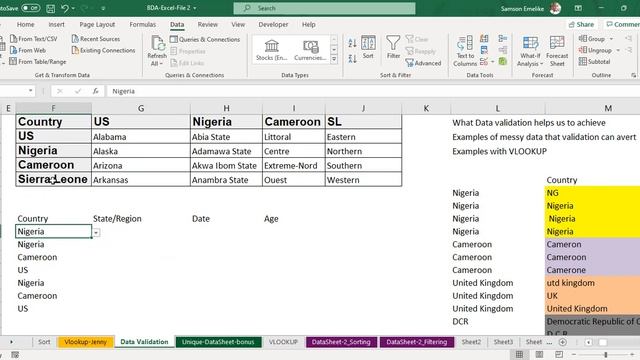Click the Refresh All icon
This screenshot has width=640, height=360.
pos(158,44)
